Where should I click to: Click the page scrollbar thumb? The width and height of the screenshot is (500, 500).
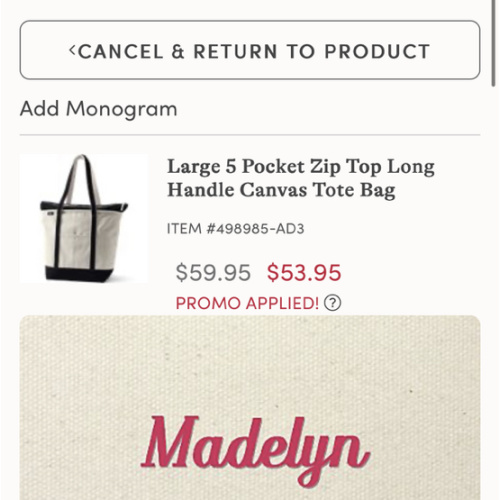click(x=494, y=43)
